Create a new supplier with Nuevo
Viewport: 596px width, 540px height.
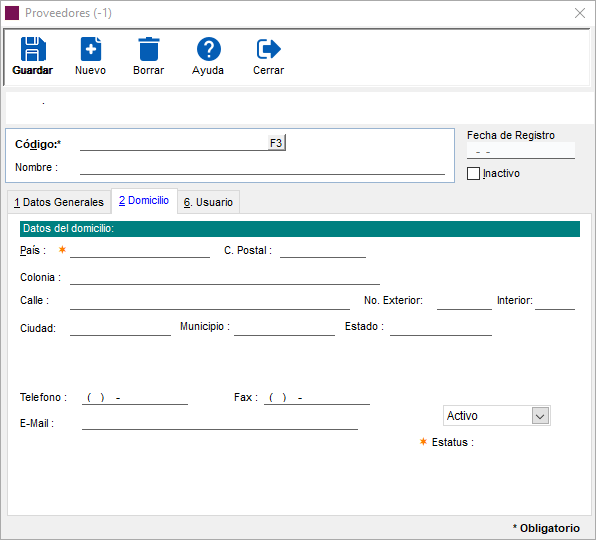coord(90,49)
